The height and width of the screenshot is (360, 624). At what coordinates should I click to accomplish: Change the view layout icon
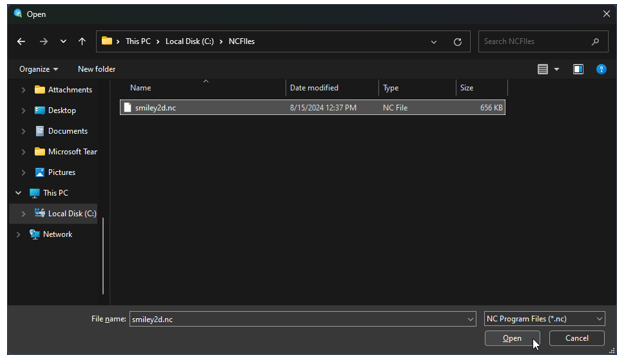point(542,69)
